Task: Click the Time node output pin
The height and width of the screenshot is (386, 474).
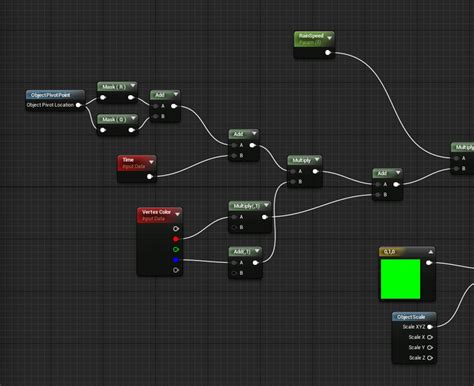Action: point(150,176)
